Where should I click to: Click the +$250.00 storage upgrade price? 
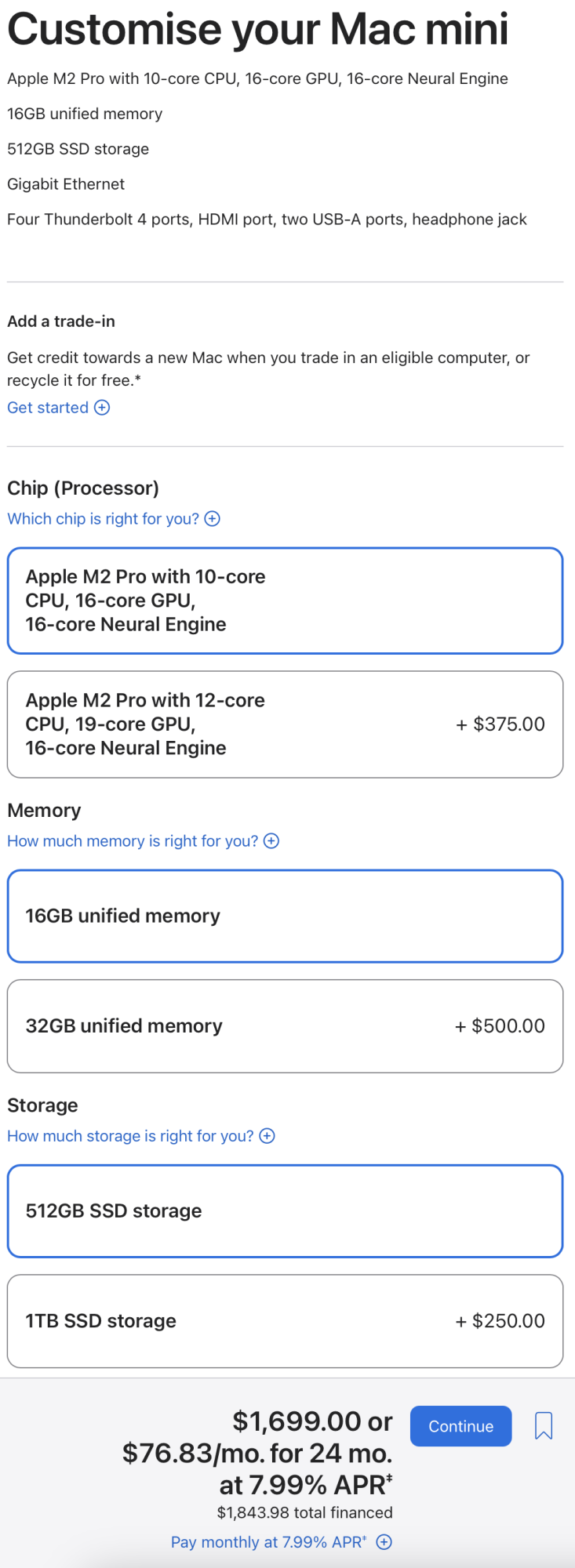(x=500, y=1321)
